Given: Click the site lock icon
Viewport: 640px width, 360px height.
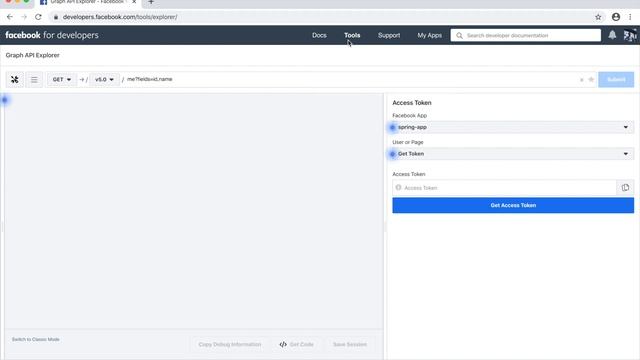Looking at the screenshot, I should click(56, 17).
